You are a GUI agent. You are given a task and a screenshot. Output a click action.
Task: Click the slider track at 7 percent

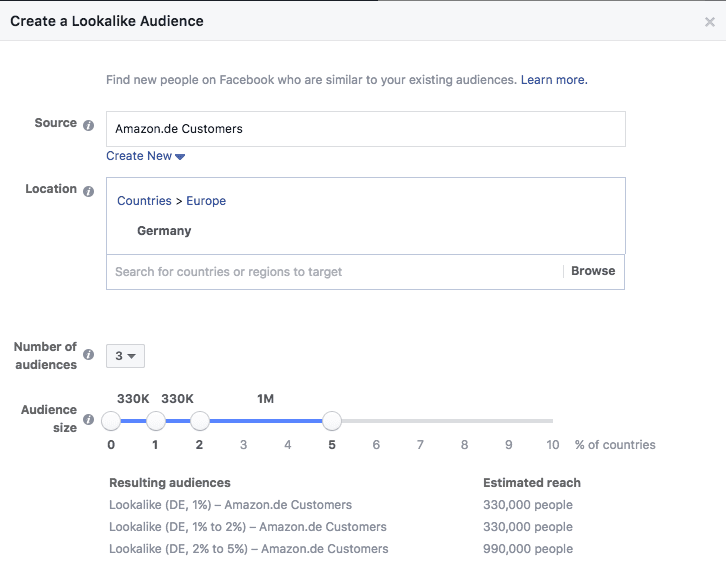pyautogui.click(x=420, y=421)
